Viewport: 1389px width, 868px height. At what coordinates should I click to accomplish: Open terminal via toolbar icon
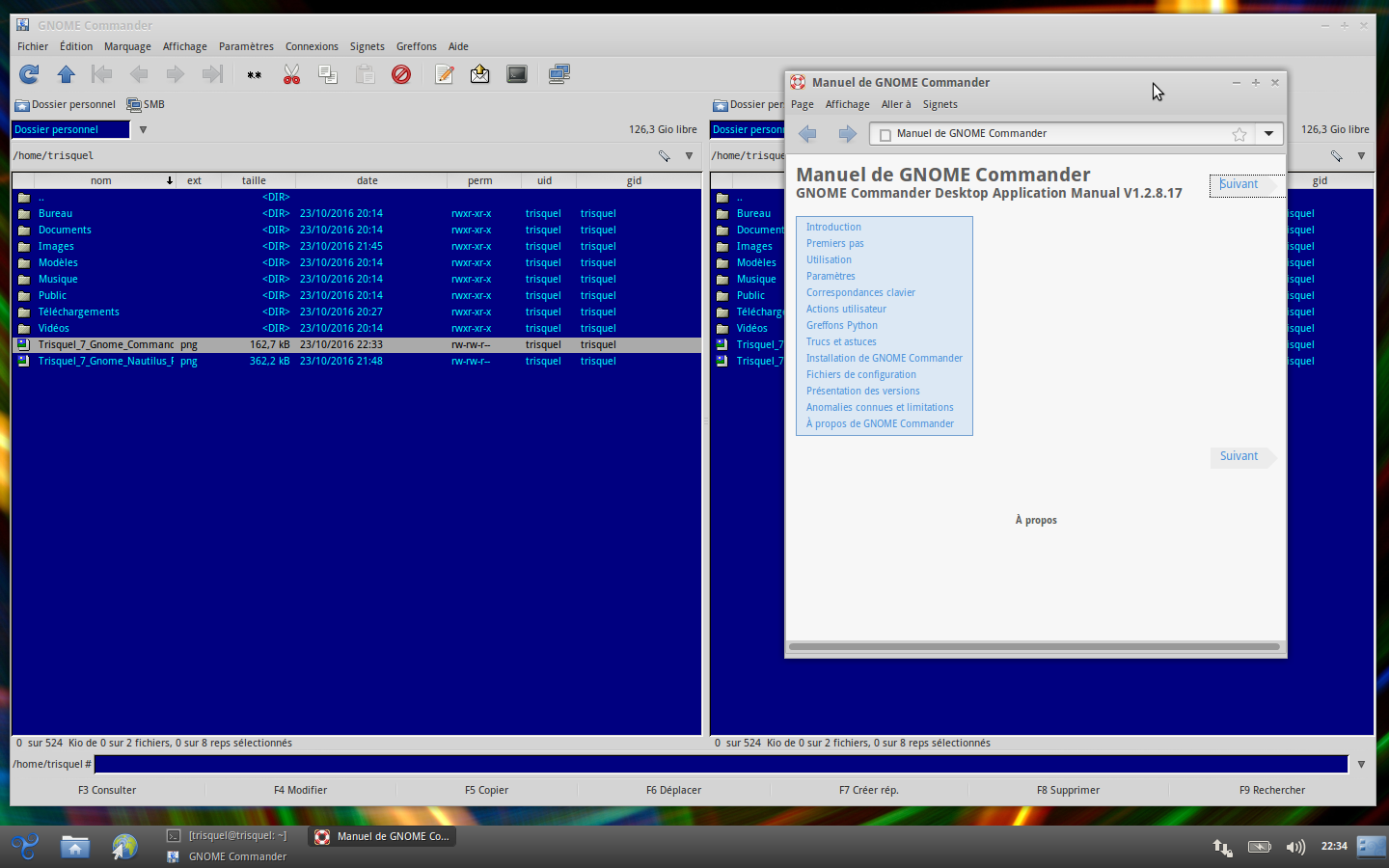pos(517,74)
